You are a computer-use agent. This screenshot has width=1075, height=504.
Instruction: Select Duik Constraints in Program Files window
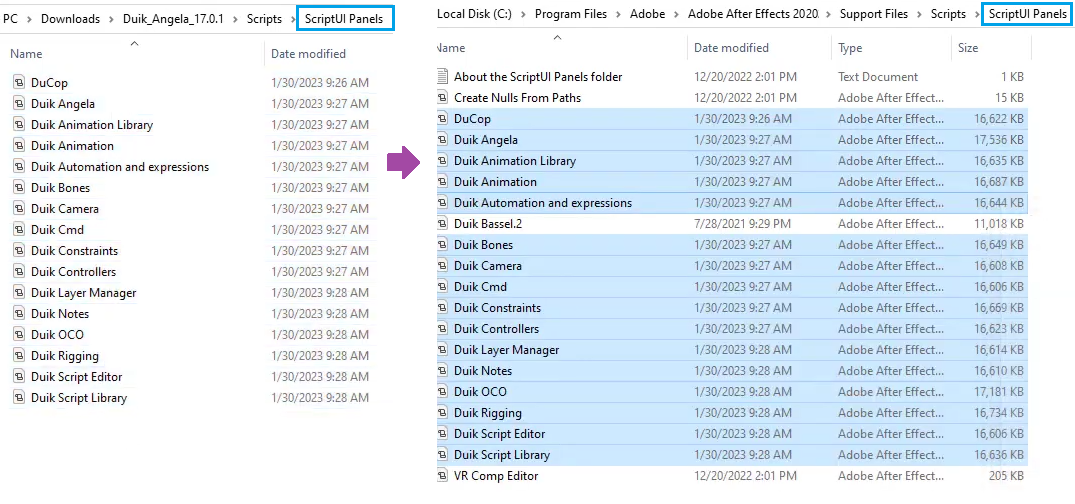point(497,308)
